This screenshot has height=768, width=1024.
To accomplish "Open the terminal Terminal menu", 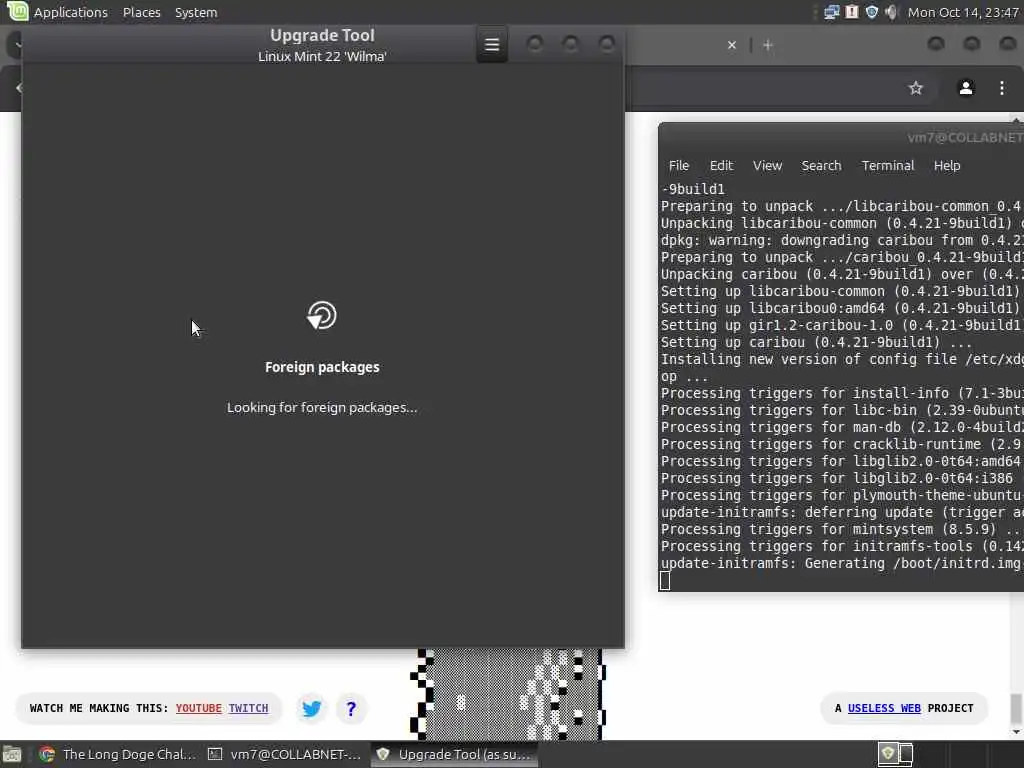I will [x=888, y=165].
